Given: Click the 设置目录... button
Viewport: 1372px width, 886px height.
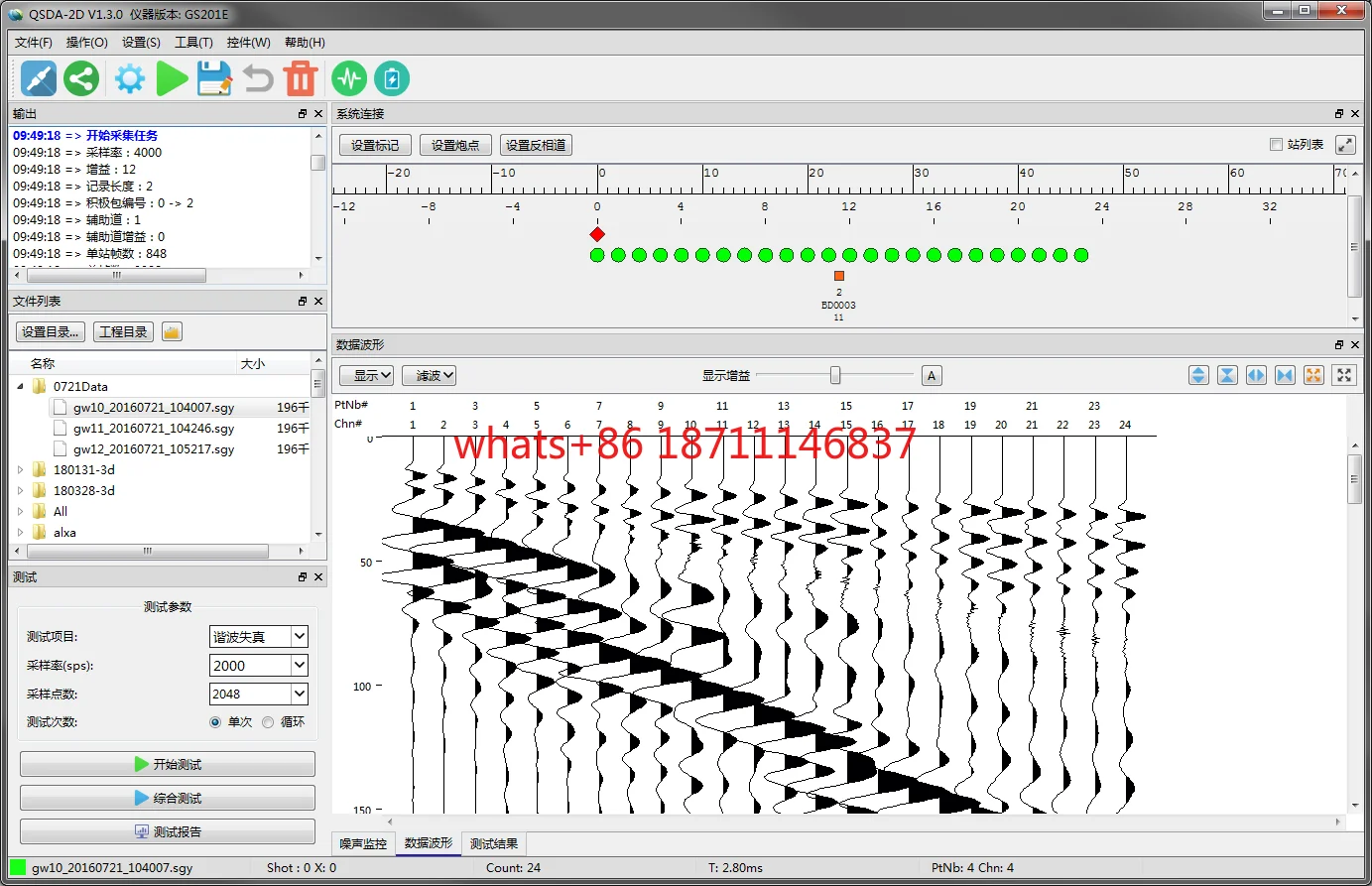Looking at the screenshot, I should click(x=52, y=332).
